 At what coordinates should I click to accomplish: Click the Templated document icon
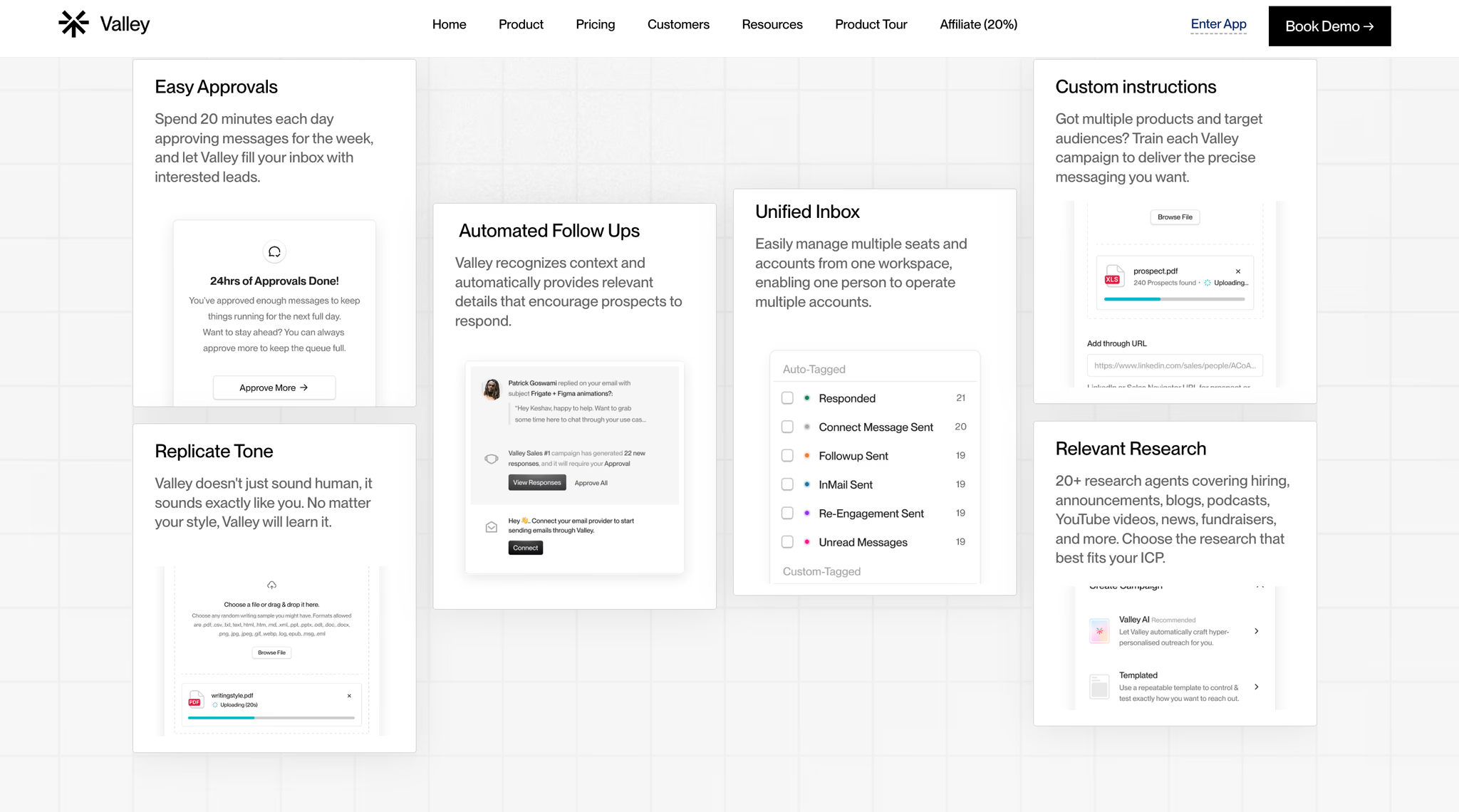(x=1099, y=687)
